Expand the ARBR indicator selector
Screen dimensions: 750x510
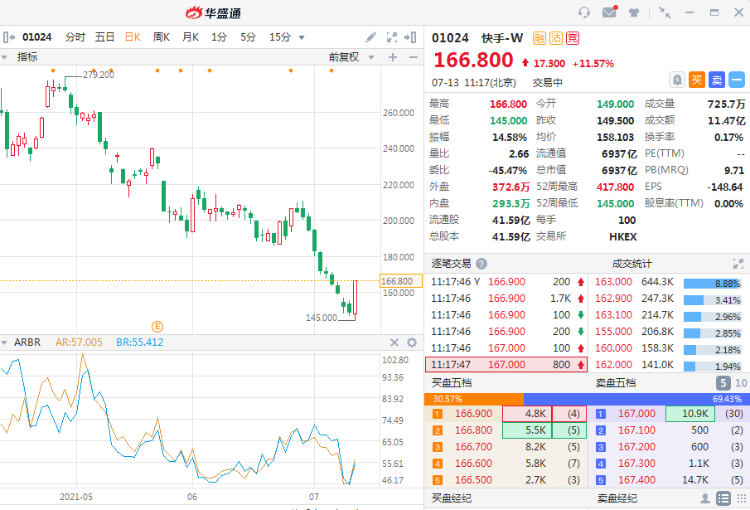coord(4,343)
